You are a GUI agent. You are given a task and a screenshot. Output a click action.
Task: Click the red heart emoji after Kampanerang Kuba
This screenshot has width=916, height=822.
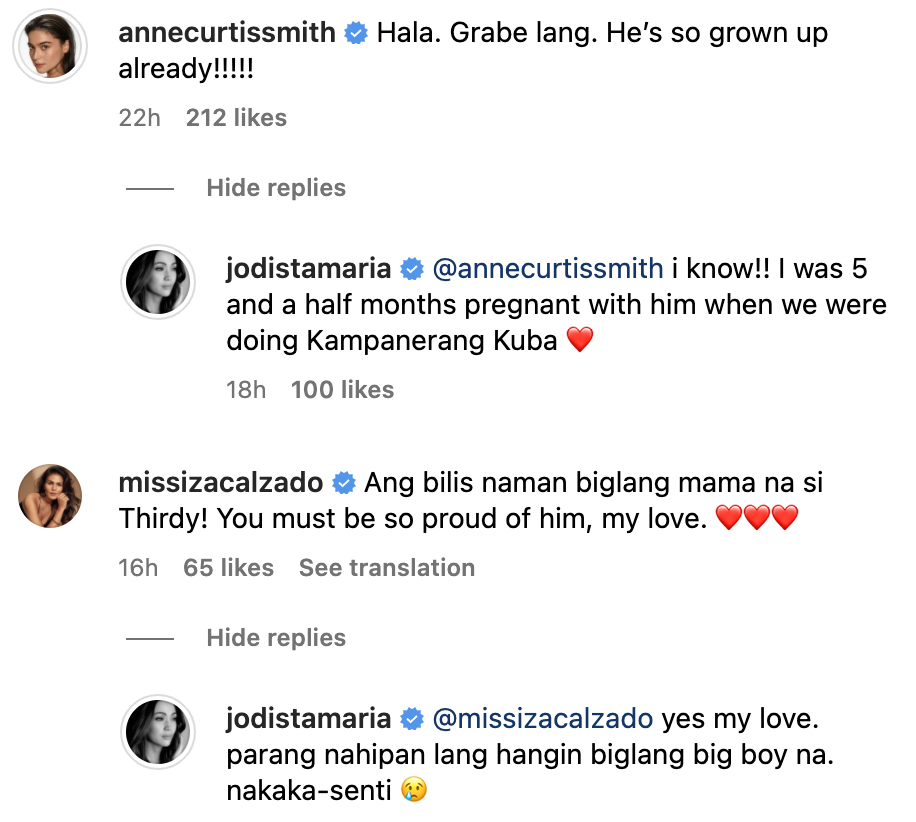click(x=578, y=340)
